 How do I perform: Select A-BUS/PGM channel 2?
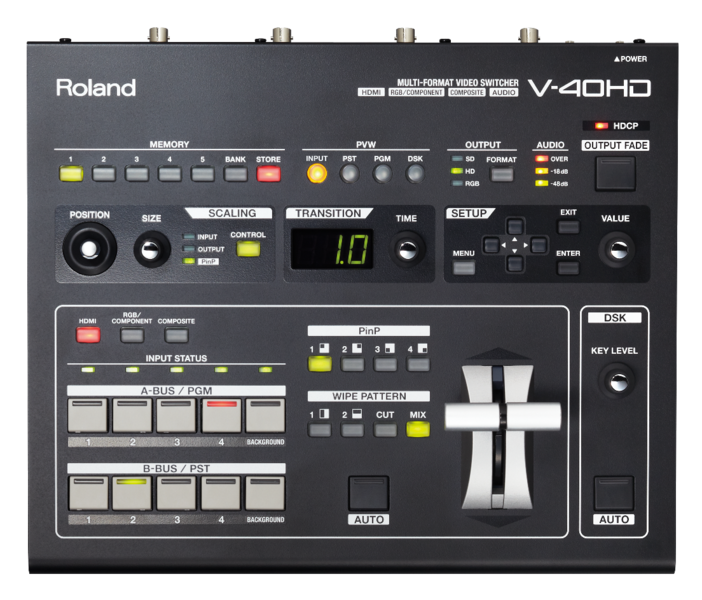click(x=132, y=415)
